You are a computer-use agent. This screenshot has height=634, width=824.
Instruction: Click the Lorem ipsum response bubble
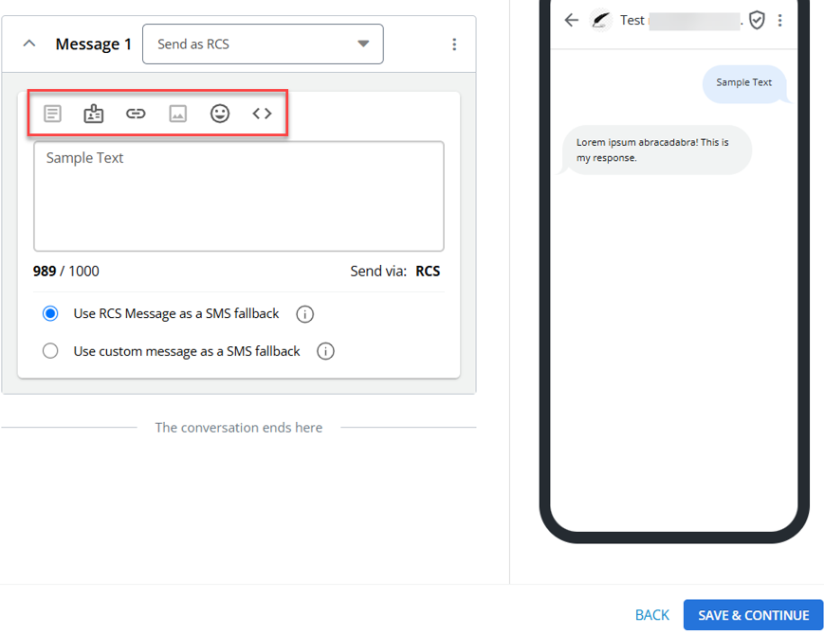pos(656,150)
